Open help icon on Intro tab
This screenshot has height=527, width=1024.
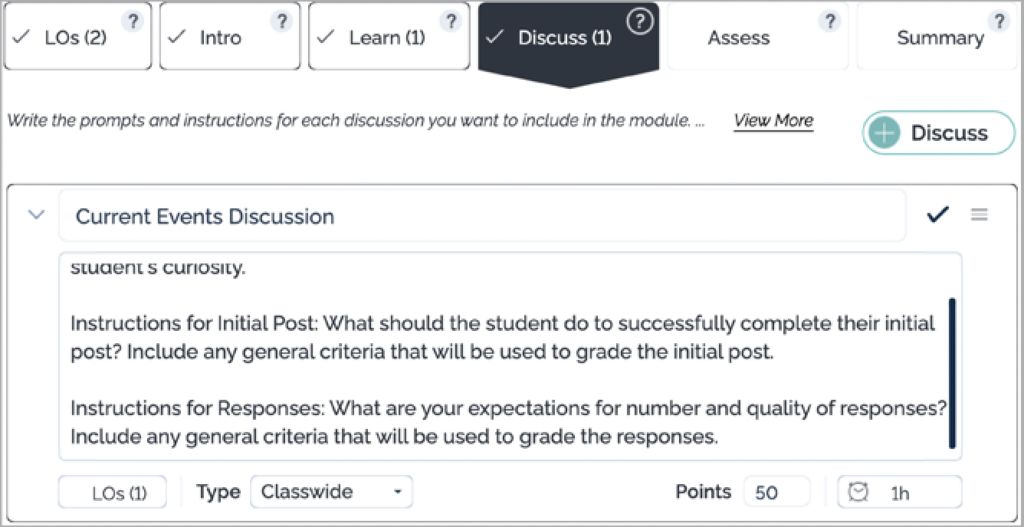coord(281,22)
